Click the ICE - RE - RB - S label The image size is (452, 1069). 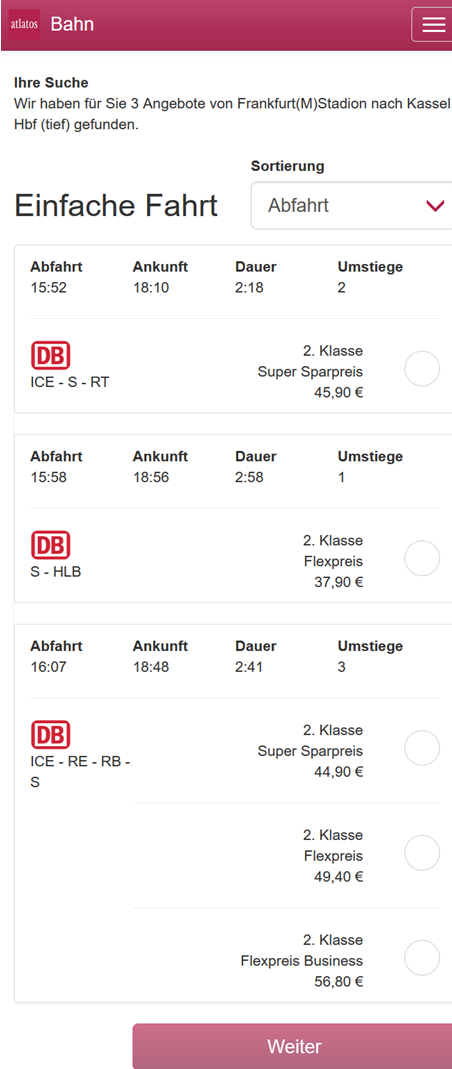click(80, 772)
